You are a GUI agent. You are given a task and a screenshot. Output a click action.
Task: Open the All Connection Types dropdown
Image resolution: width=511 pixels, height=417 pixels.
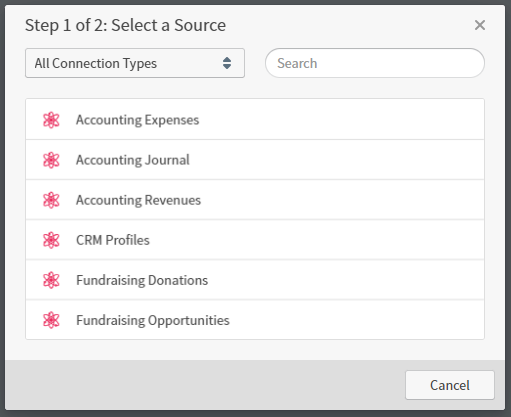135,63
